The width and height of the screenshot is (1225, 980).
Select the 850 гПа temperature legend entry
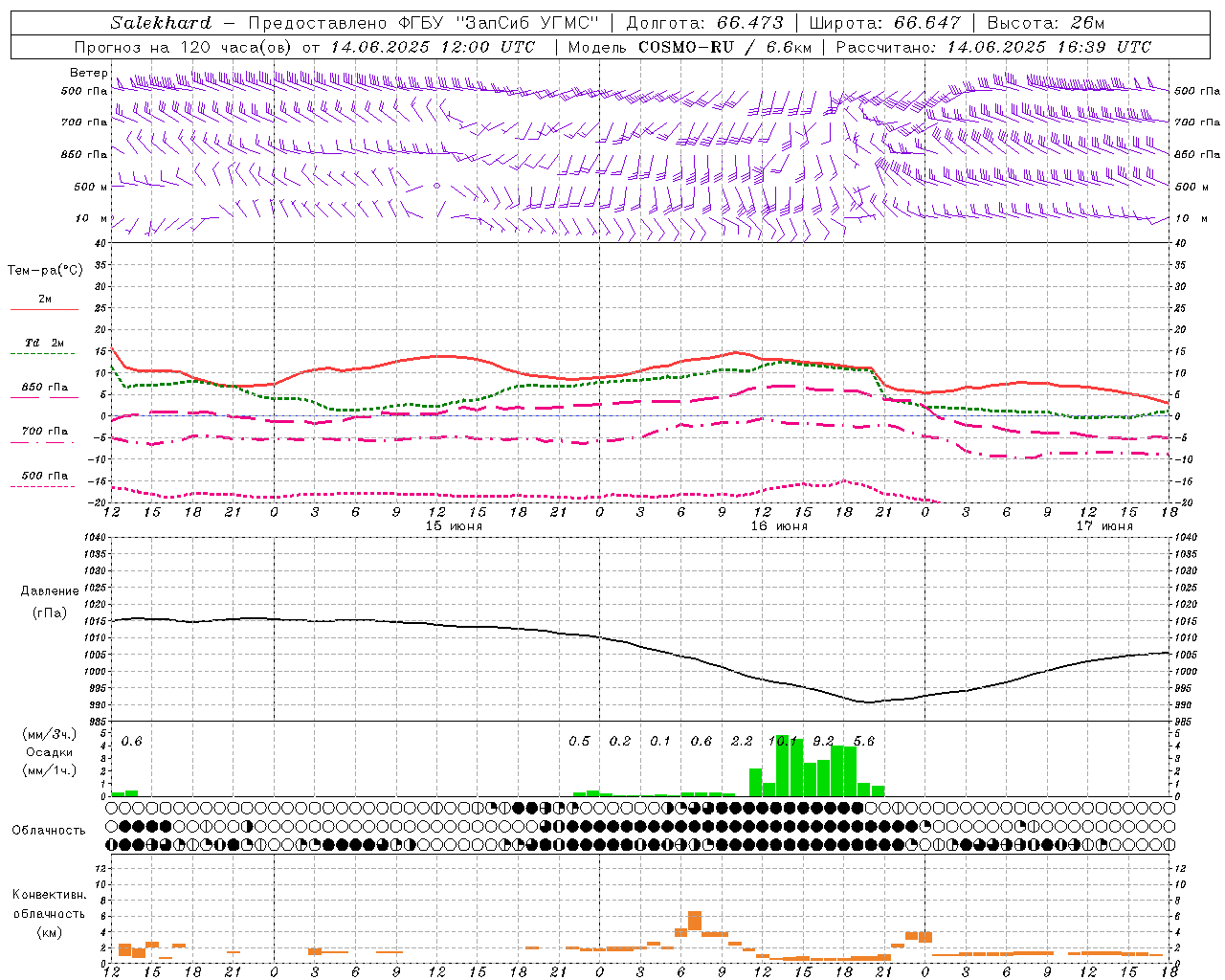(x=45, y=388)
